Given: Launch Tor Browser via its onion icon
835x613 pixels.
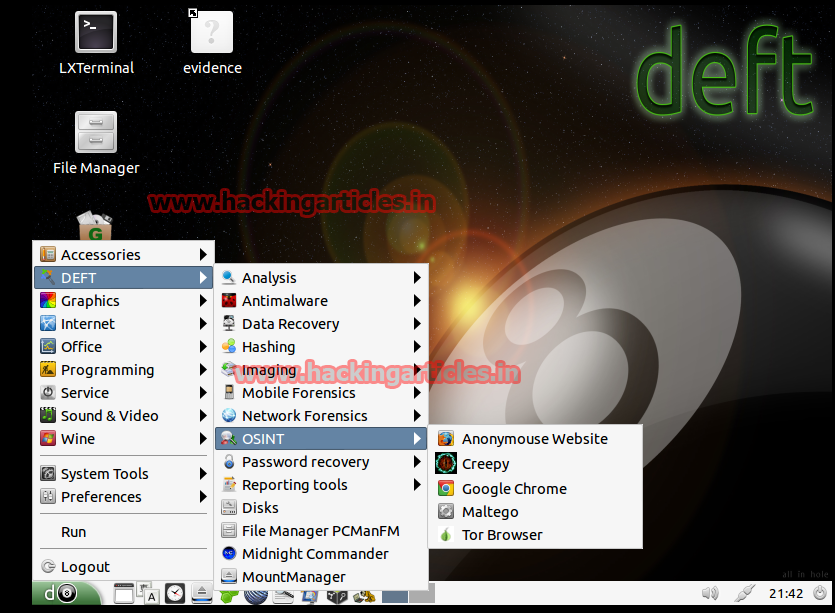Looking at the screenshot, I should [x=446, y=534].
